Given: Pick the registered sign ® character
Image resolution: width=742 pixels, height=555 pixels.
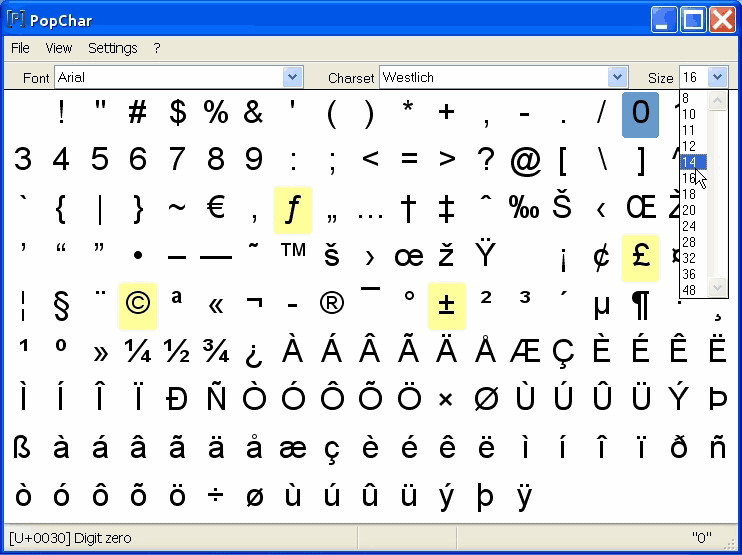Looking at the screenshot, I should 331,303.
